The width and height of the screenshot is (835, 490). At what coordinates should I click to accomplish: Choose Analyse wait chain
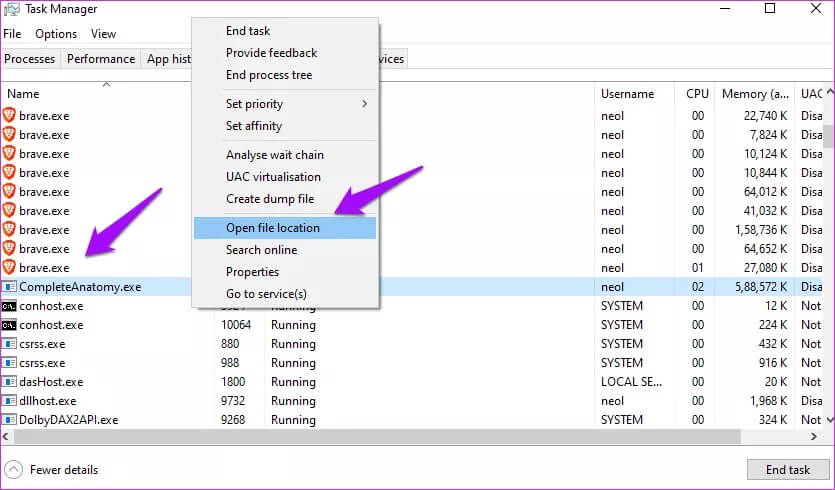275,155
